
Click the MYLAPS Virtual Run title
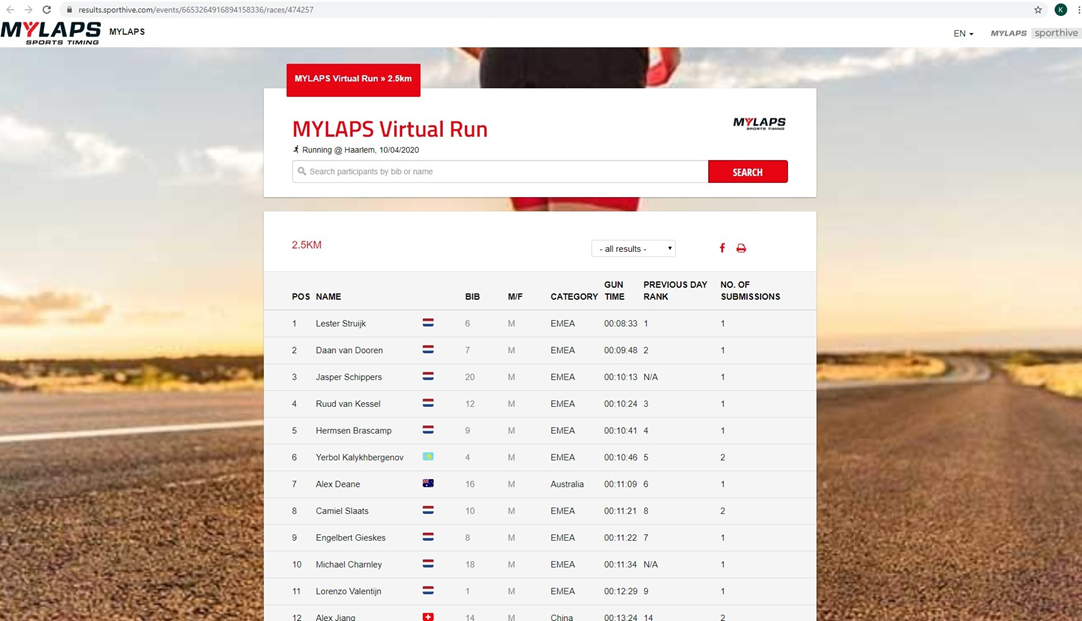click(390, 129)
